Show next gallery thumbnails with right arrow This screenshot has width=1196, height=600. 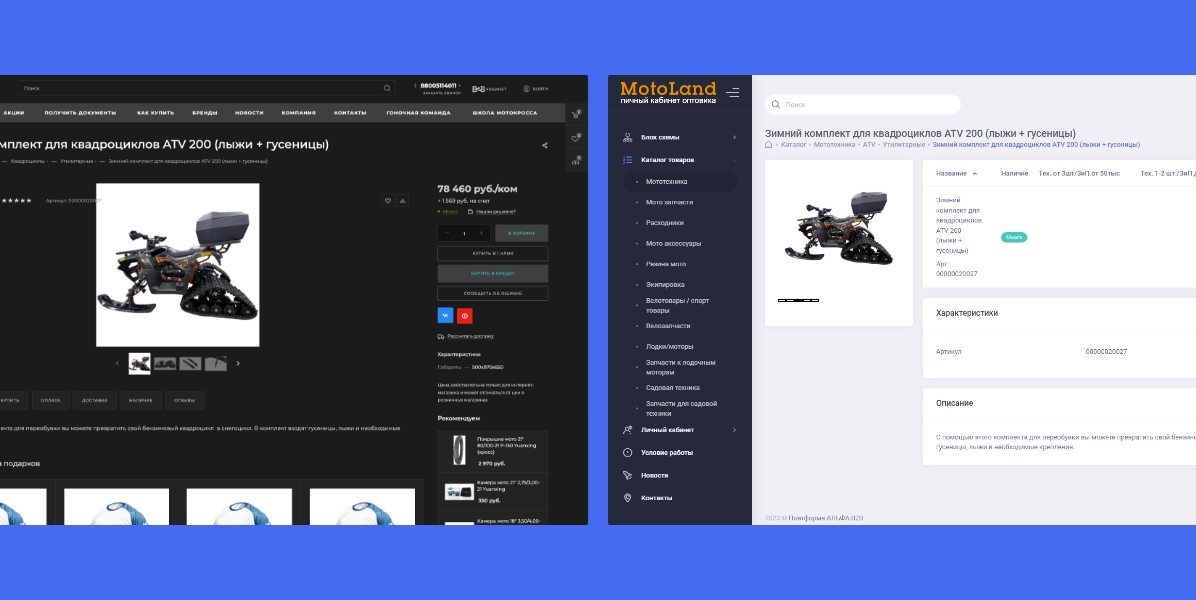coord(238,364)
